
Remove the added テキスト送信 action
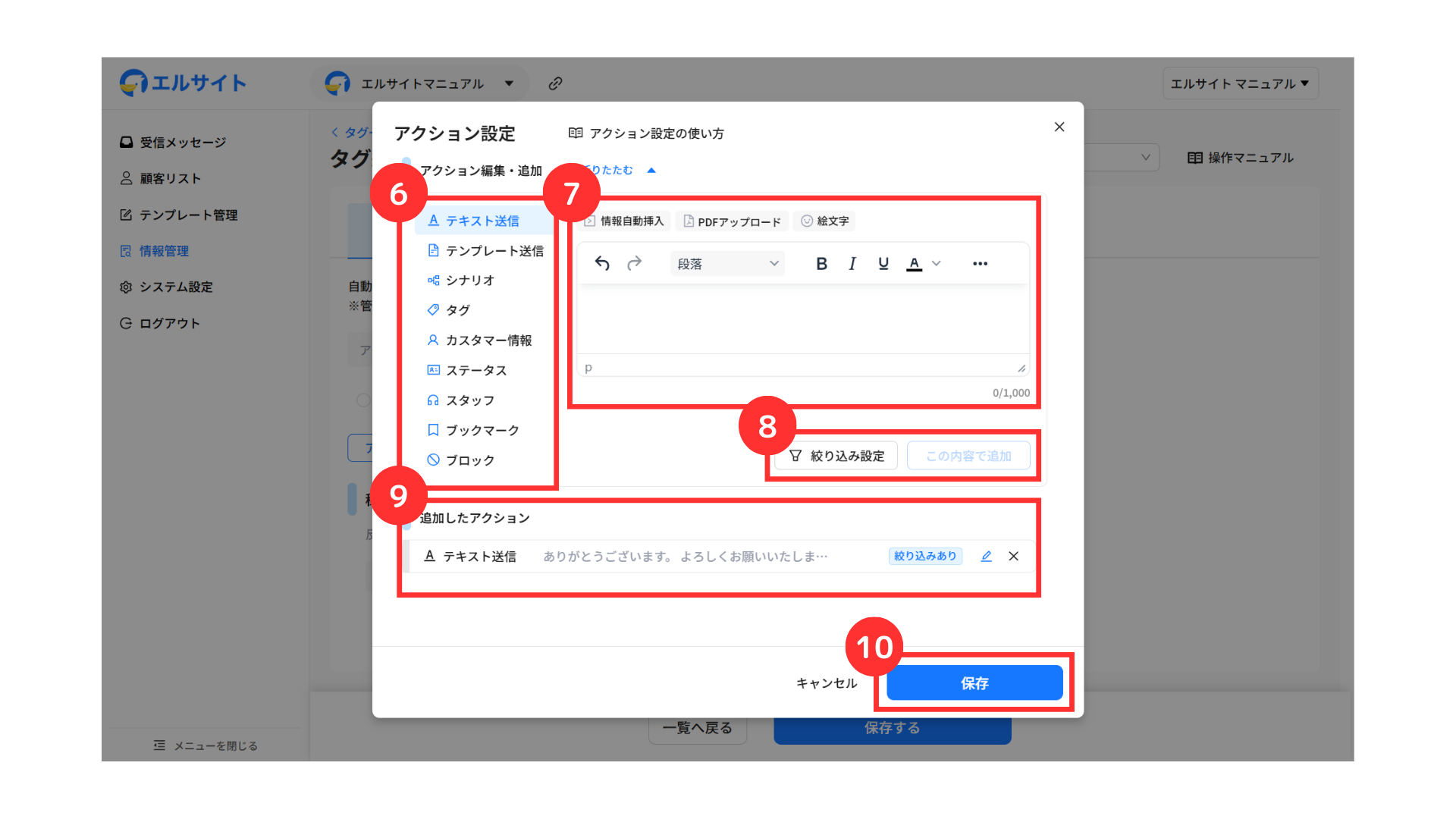pos(1013,556)
